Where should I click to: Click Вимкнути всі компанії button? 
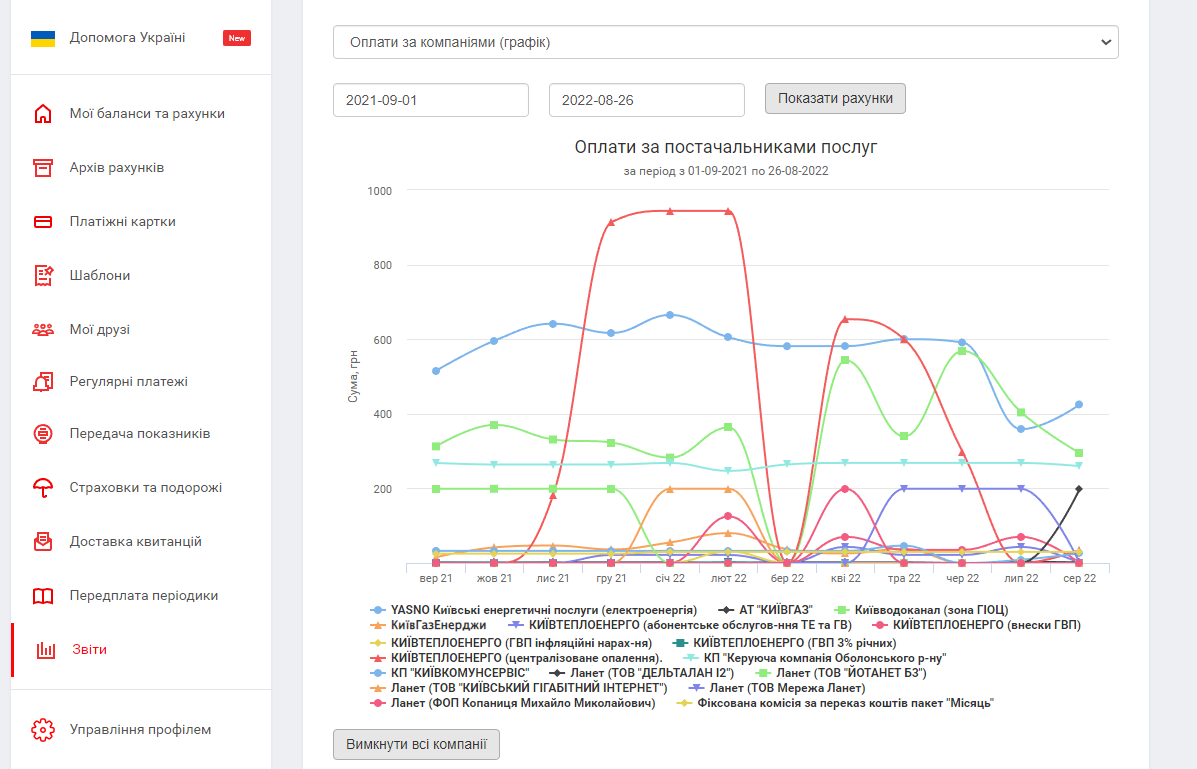416,745
